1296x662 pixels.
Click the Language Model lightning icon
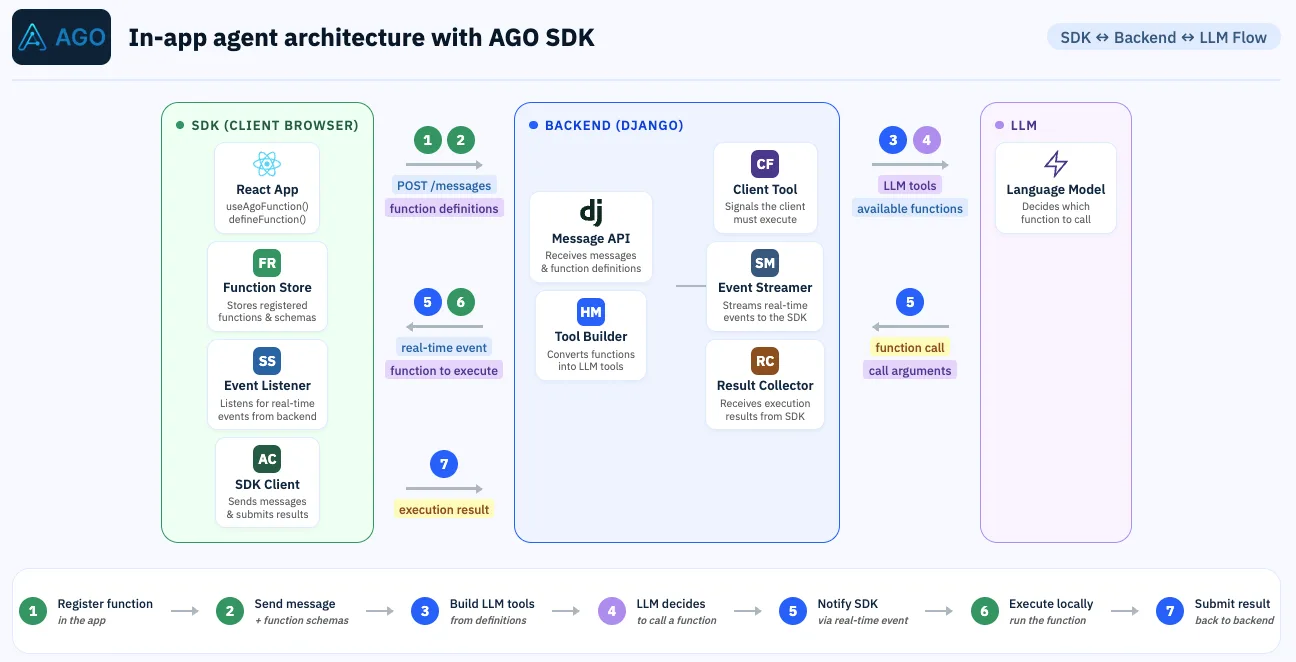pyautogui.click(x=1056, y=163)
